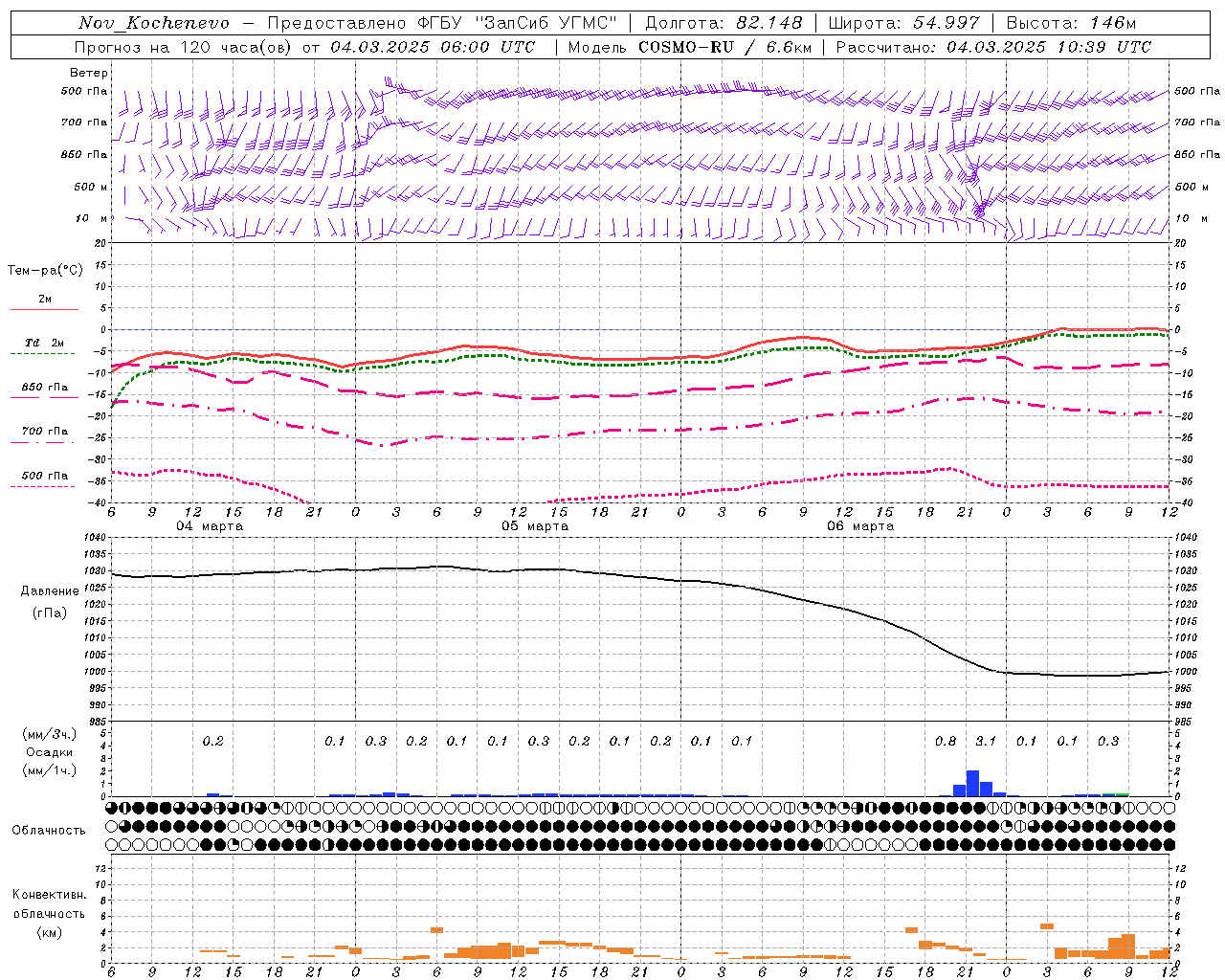Click the Давление pressure panel label
The width and height of the screenshot is (1225, 980).
point(49,591)
